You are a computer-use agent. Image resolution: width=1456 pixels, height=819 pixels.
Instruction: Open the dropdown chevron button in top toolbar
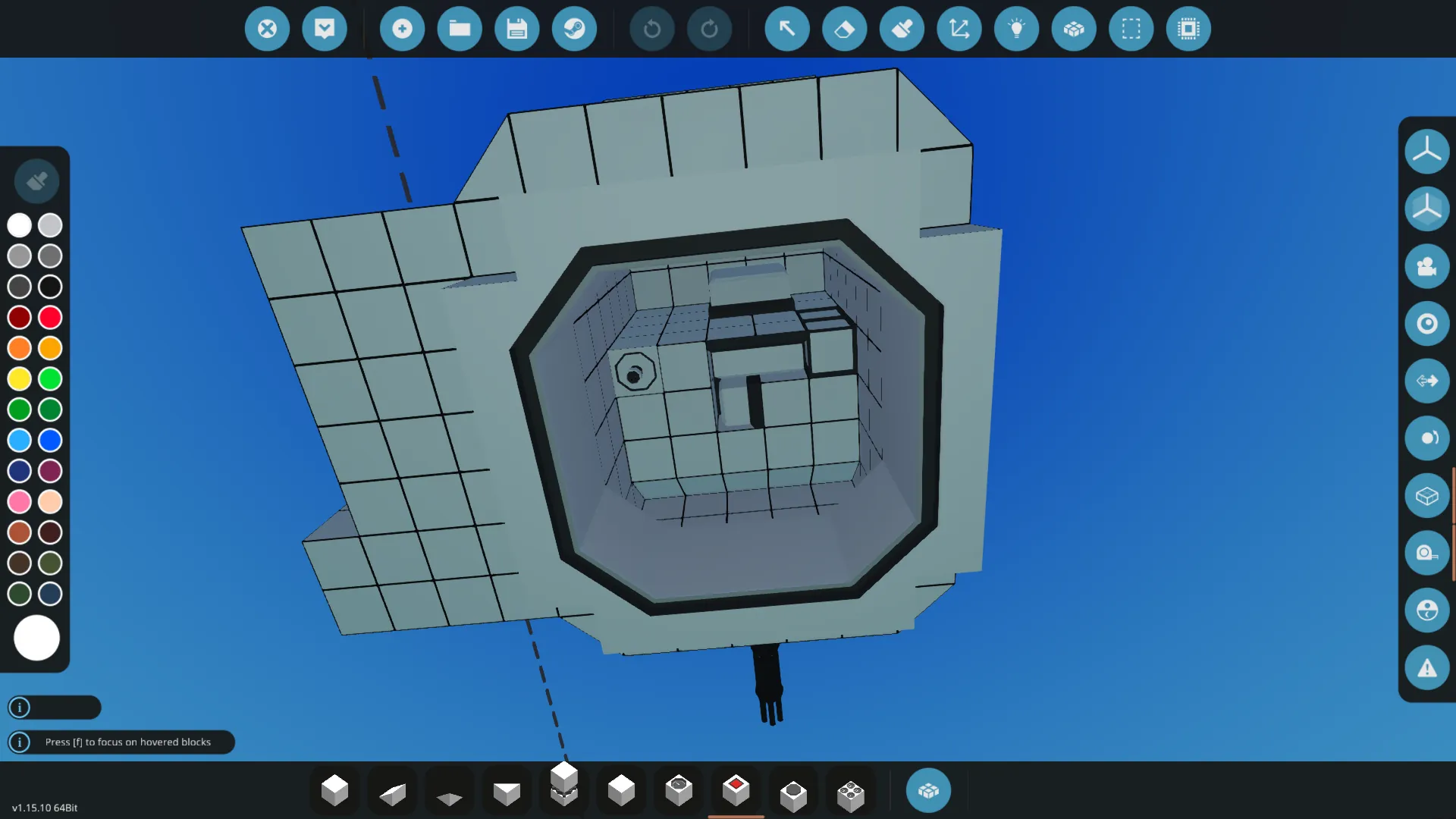click(325, 29)
